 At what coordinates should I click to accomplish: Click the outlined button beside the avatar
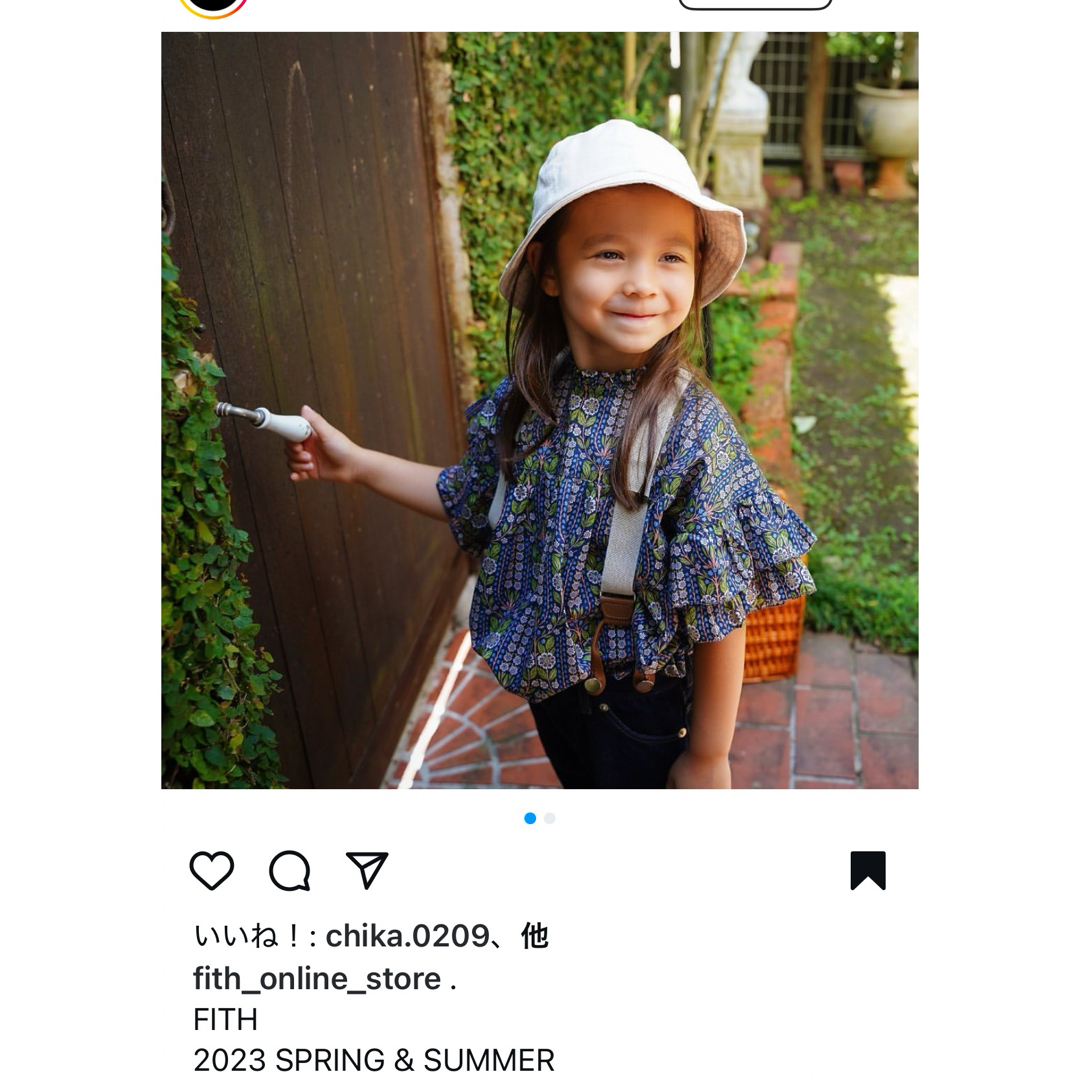click(x=756, y=4)
